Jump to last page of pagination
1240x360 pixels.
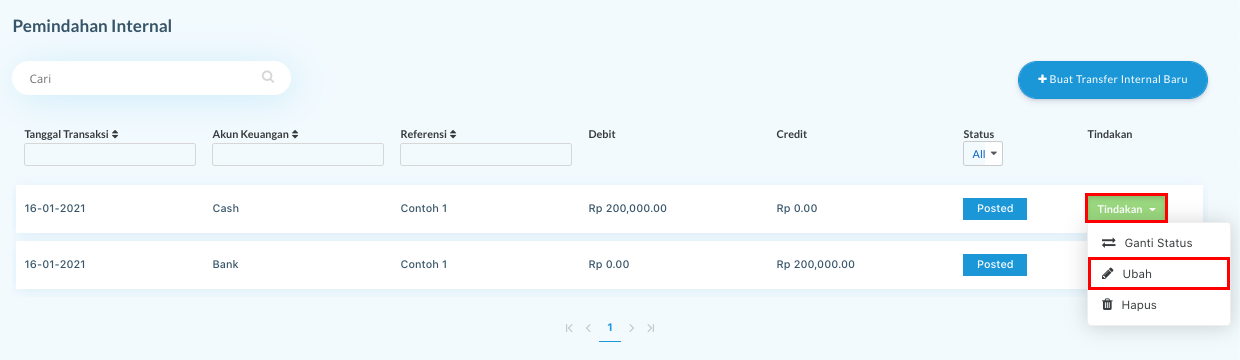[651, 327]
